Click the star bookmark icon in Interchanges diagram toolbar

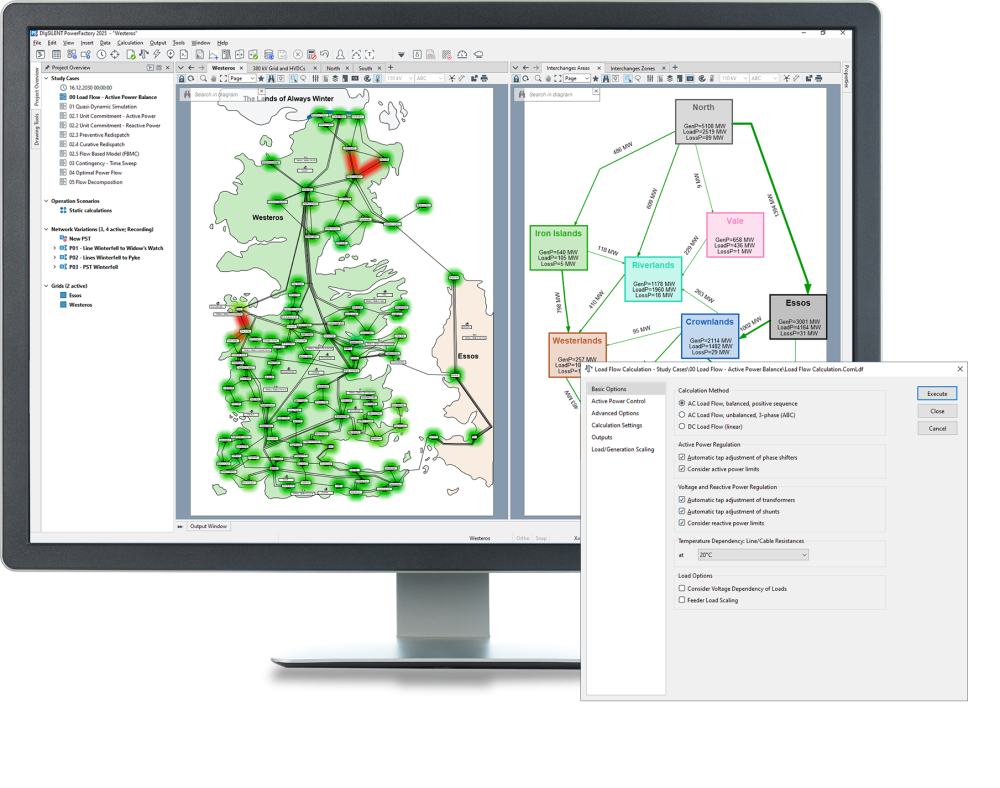596,78
